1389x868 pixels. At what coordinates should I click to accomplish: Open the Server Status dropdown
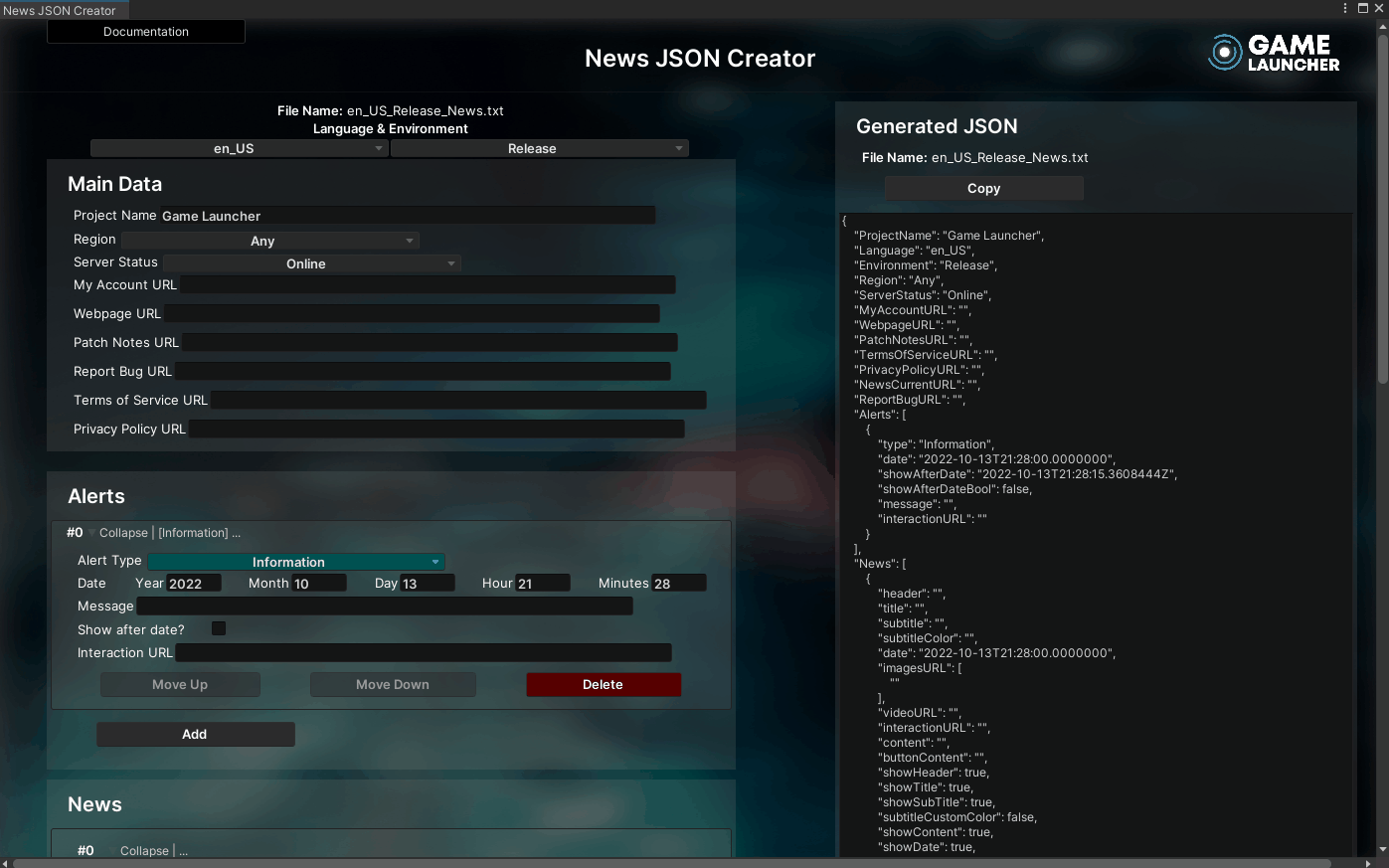[311, 263]
